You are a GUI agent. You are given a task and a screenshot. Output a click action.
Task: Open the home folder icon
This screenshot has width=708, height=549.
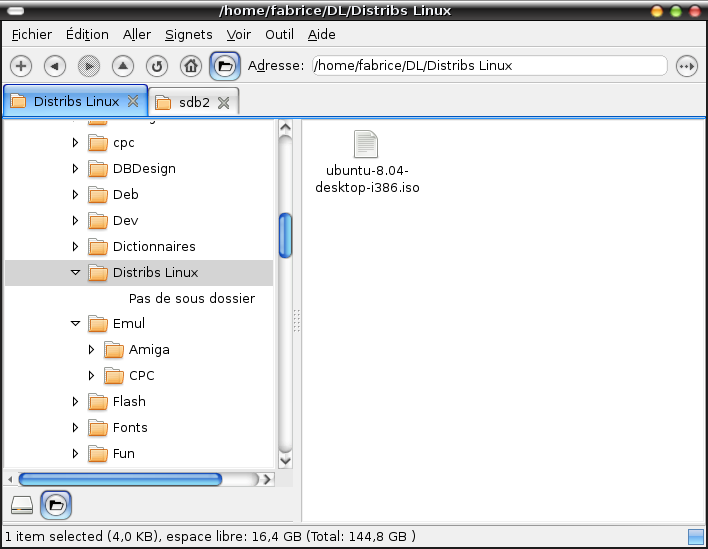coord(191,66)
